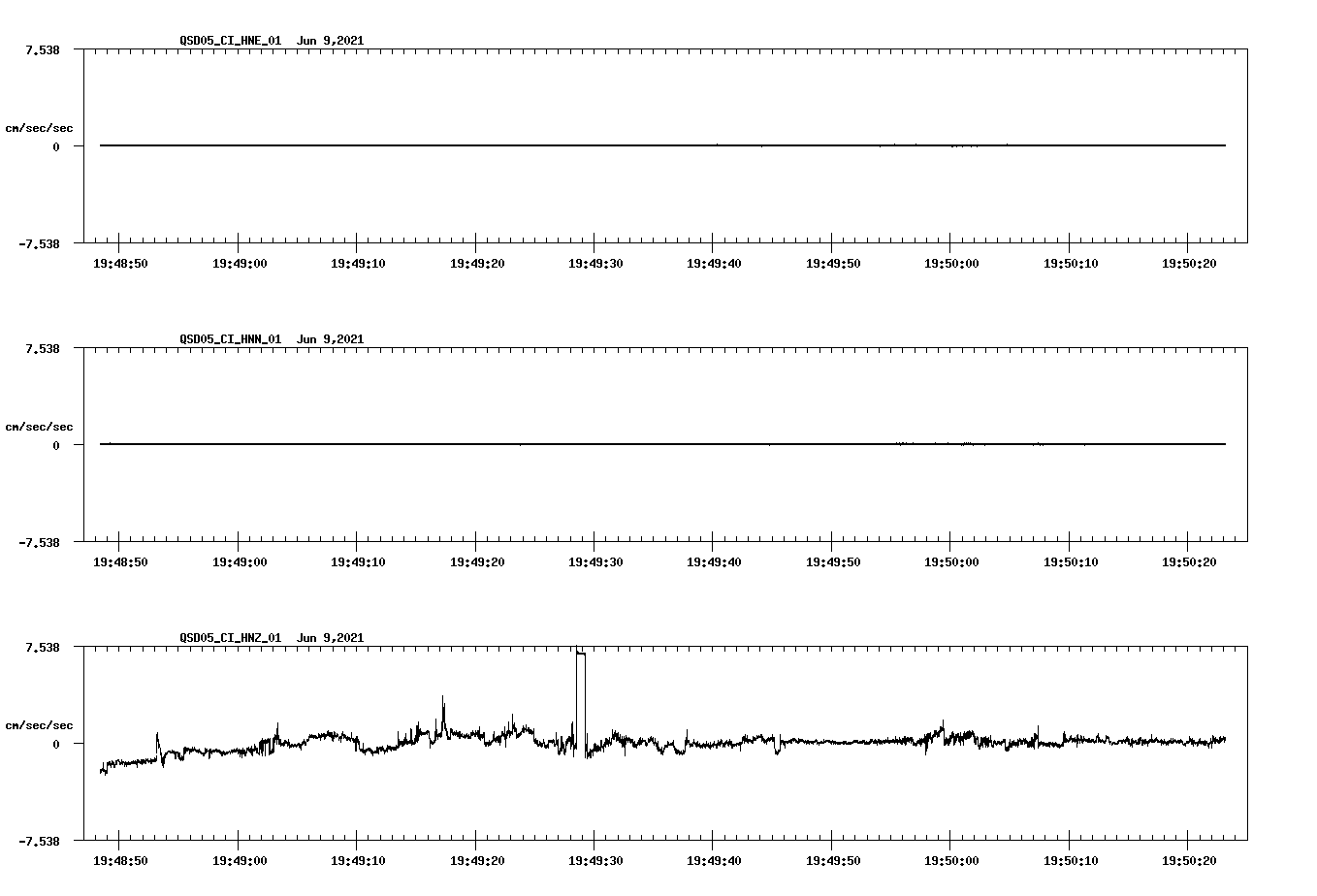Pick the 19:50:20 time label under HNZ plot
Screen dimensions: 1317x896
(1189, 861)
